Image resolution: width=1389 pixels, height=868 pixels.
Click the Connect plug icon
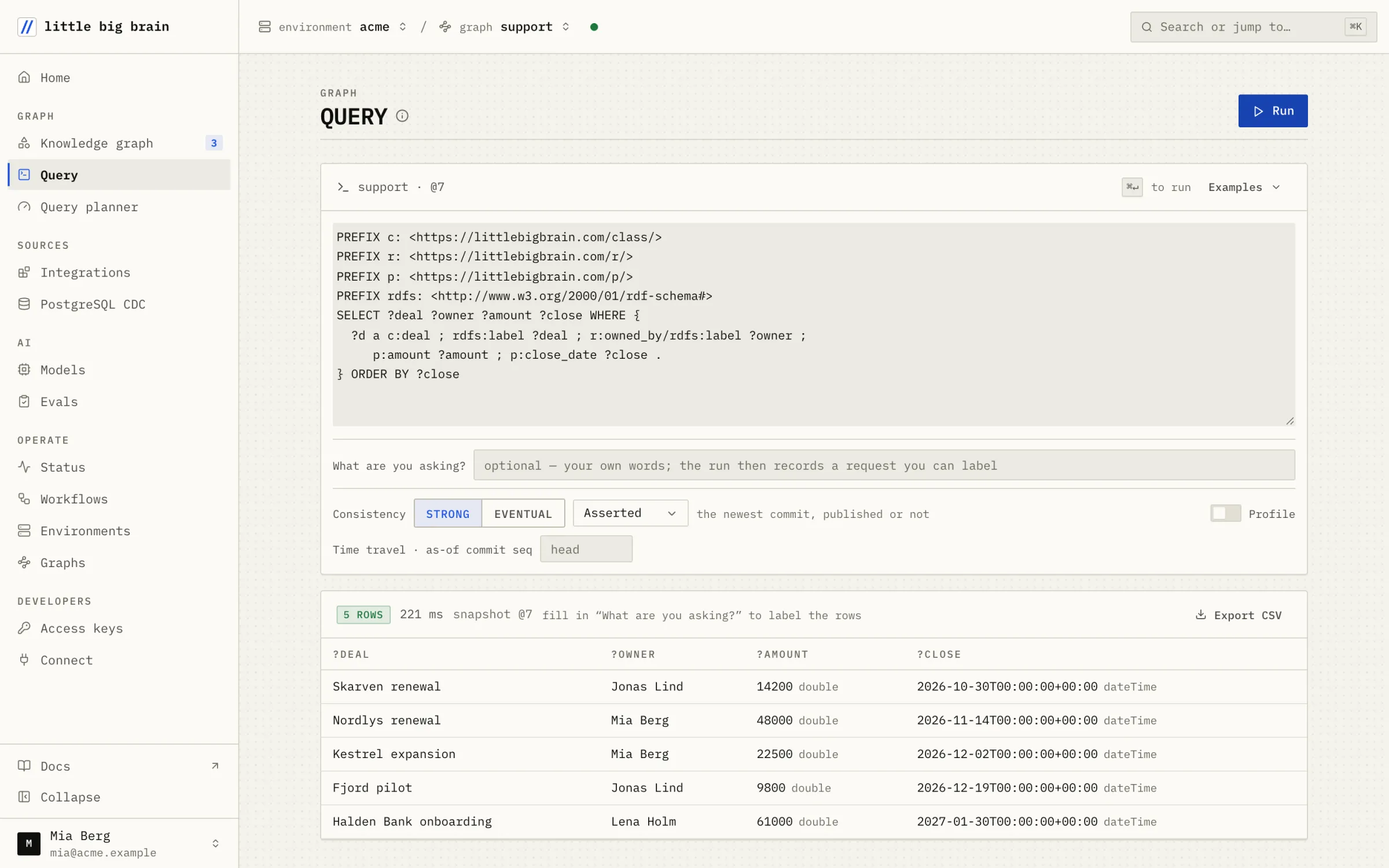(24, 660)
